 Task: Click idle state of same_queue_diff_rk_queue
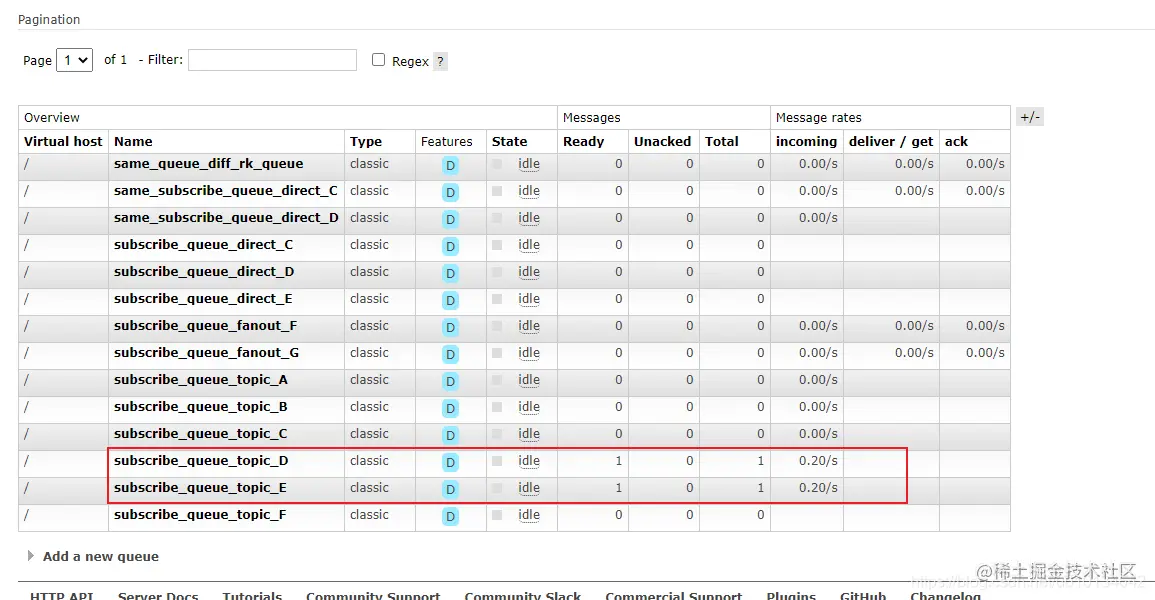coord(529,164)
